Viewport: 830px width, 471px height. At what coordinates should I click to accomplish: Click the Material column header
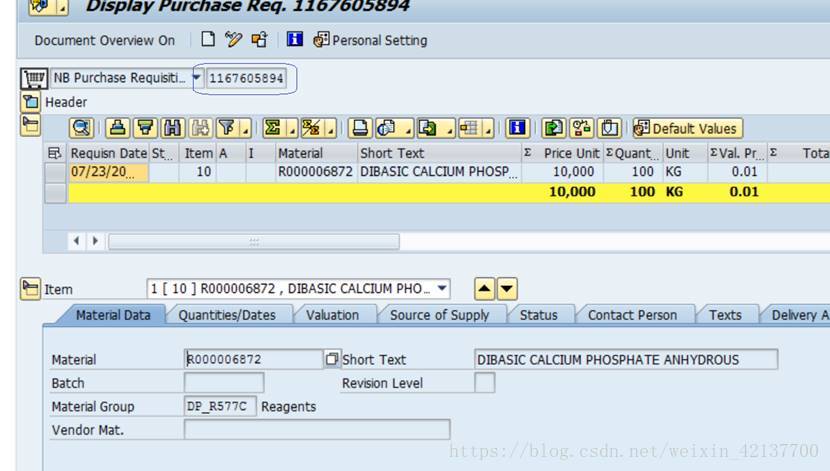click(316, 153)
